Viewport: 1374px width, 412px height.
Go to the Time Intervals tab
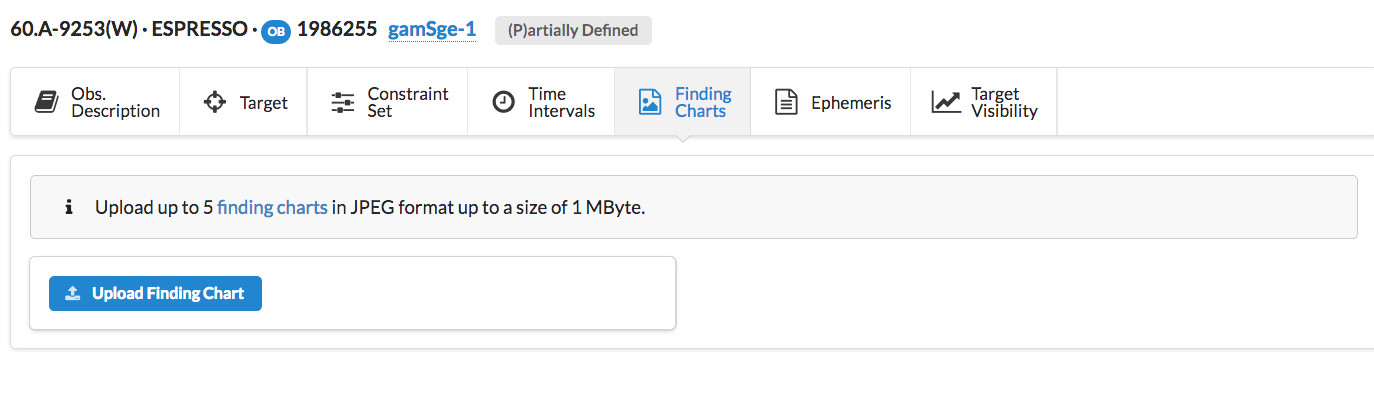point(562,102)
